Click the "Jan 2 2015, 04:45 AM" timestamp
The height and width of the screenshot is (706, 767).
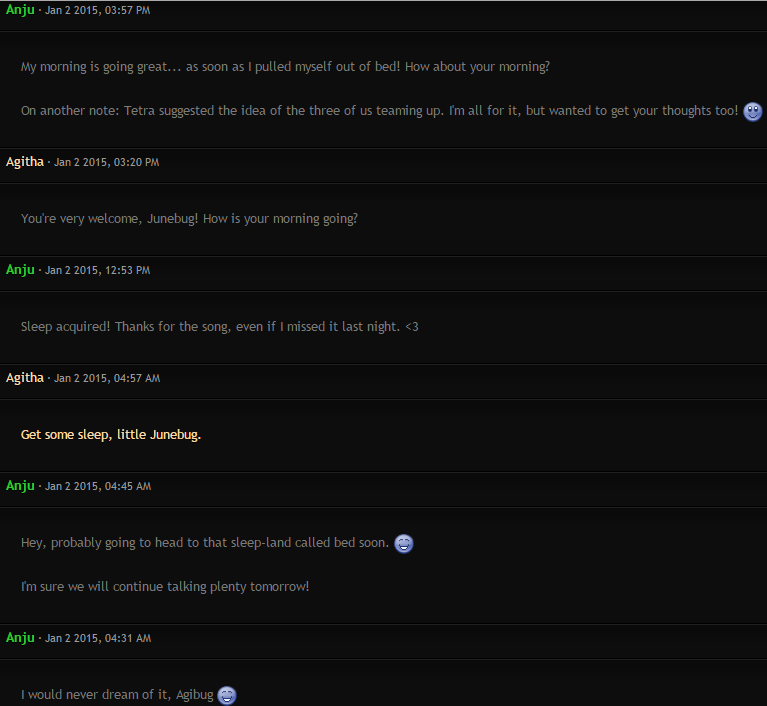(x=98, y=487)
